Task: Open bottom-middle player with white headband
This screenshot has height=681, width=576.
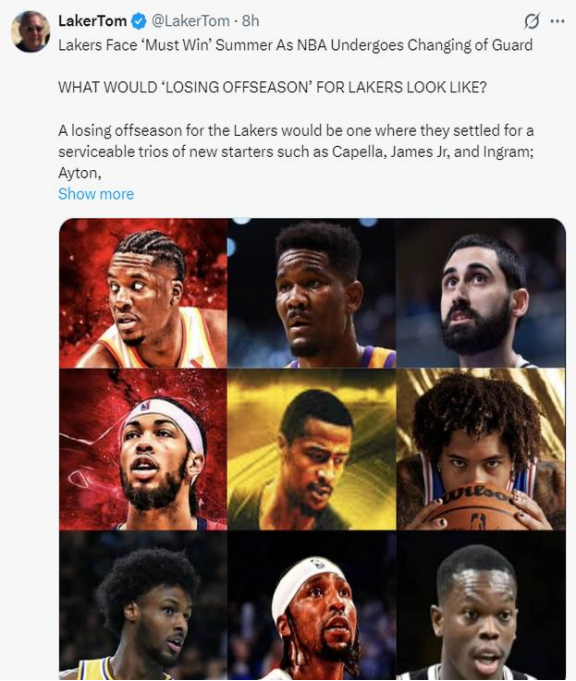Action: click(x=311, y=605)
